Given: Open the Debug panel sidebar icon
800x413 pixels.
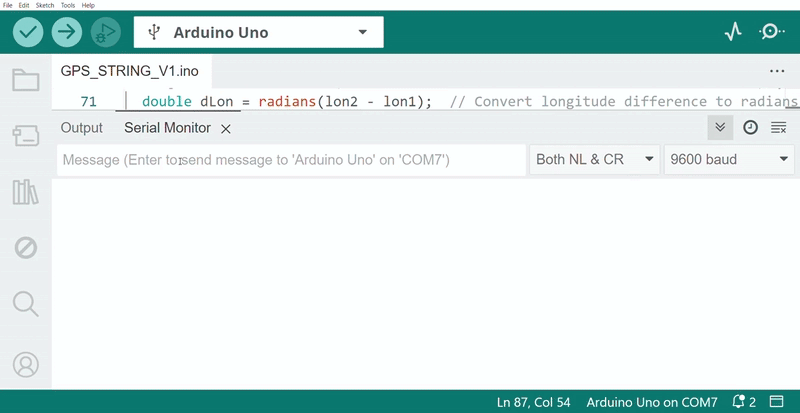Looking at the screenshot, I should click(x=26, y=249).
